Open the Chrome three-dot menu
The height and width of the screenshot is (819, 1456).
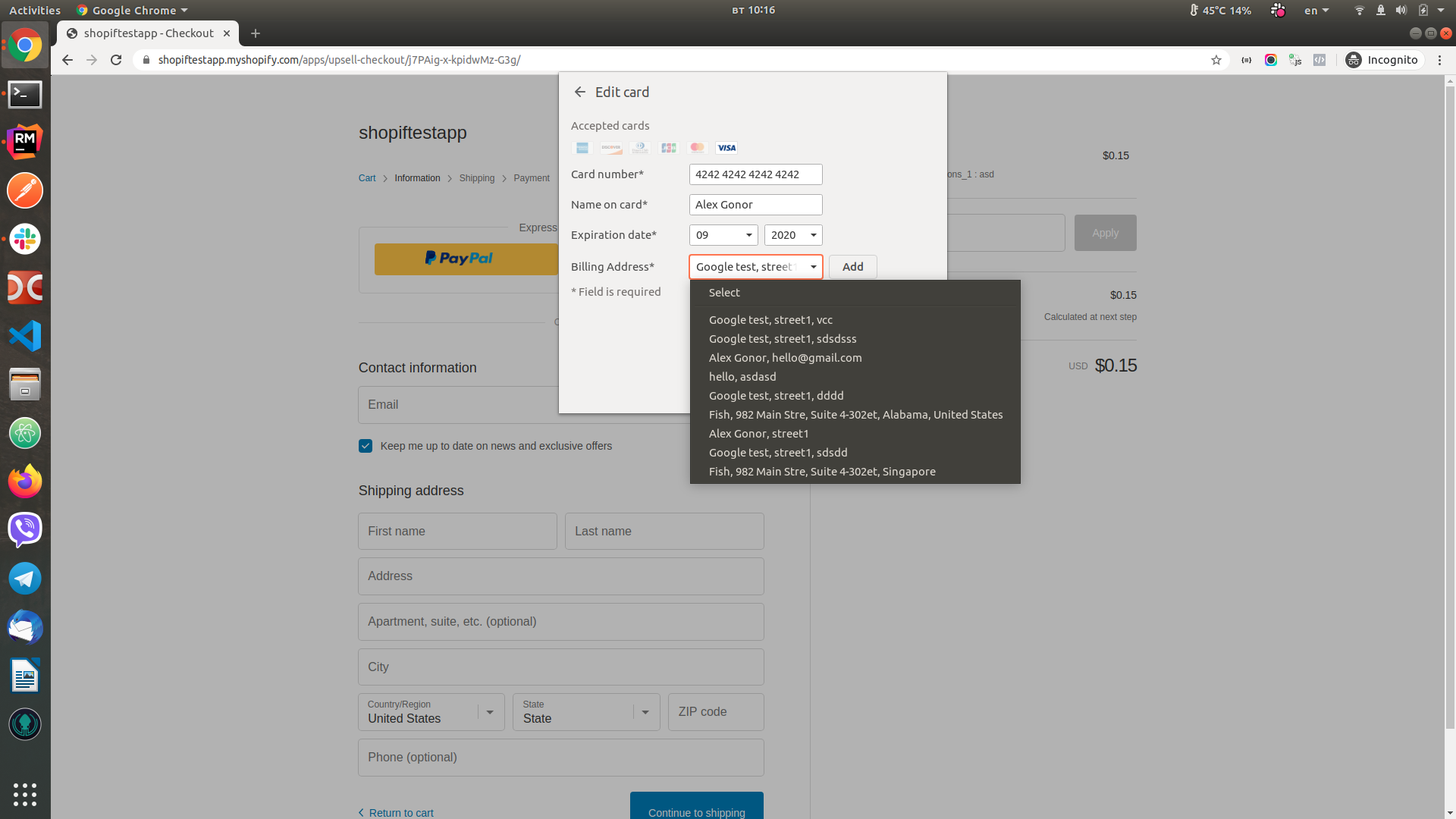(x=1439, y=60)
